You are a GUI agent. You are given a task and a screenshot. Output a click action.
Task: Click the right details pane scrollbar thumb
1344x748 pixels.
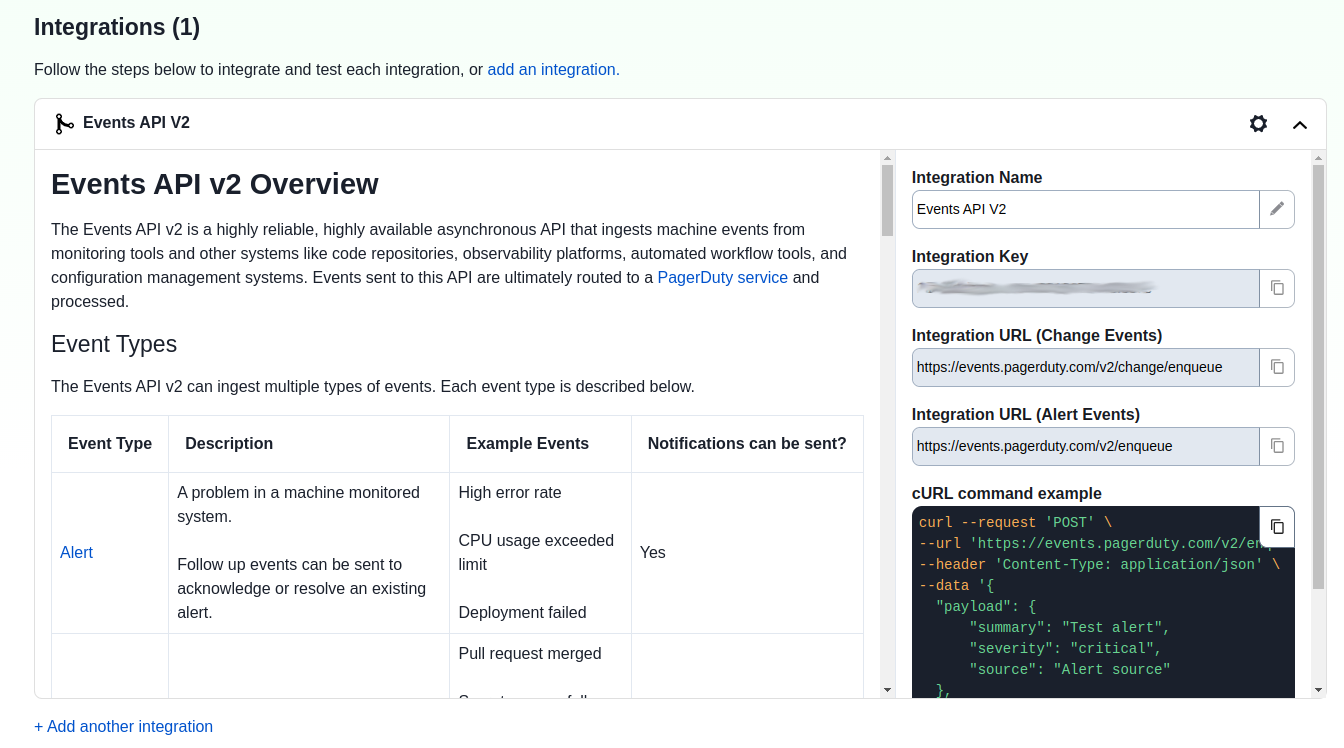tap(1318, 376)
